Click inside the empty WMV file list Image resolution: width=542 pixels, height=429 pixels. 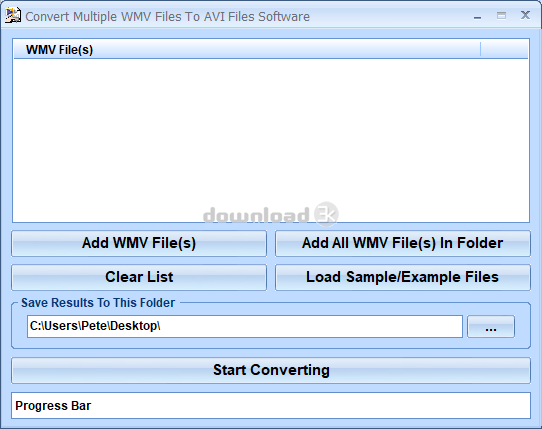coord(271,140)
